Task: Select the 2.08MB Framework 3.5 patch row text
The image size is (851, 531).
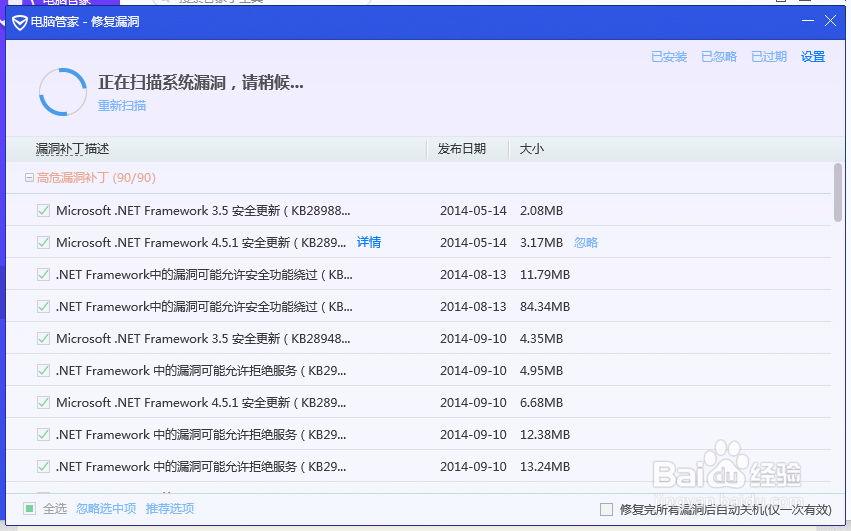Action: click(x=203, y=211)
